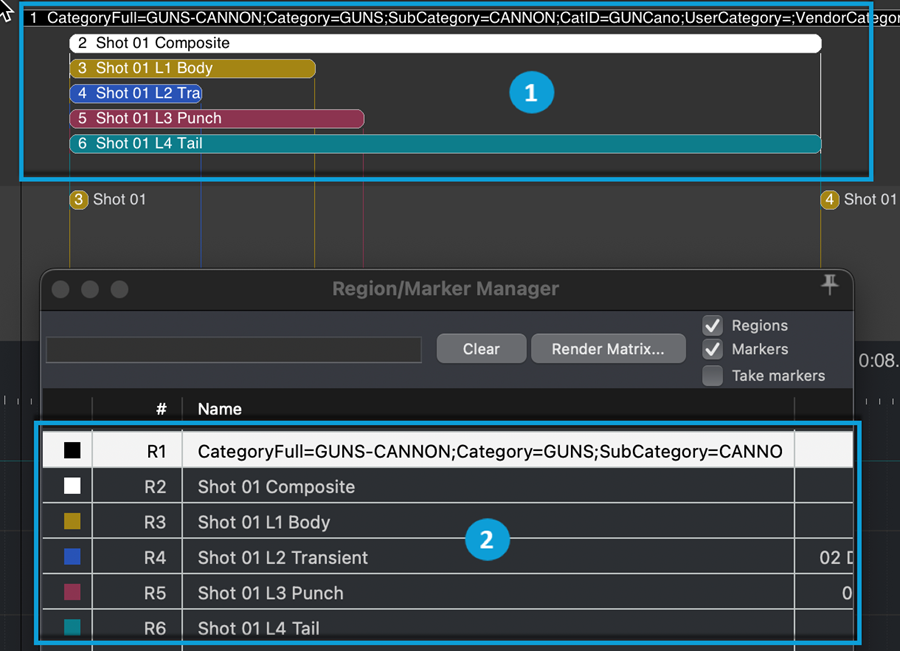900x651 pixels.
Task: Click the teal swatch for R6
Action: coord(72,628)
